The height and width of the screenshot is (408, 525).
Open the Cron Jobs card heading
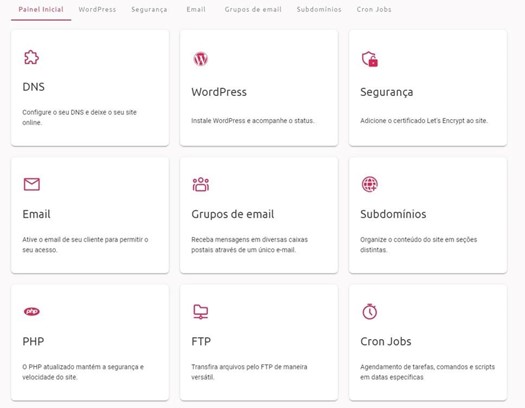[x=386, y=341]
